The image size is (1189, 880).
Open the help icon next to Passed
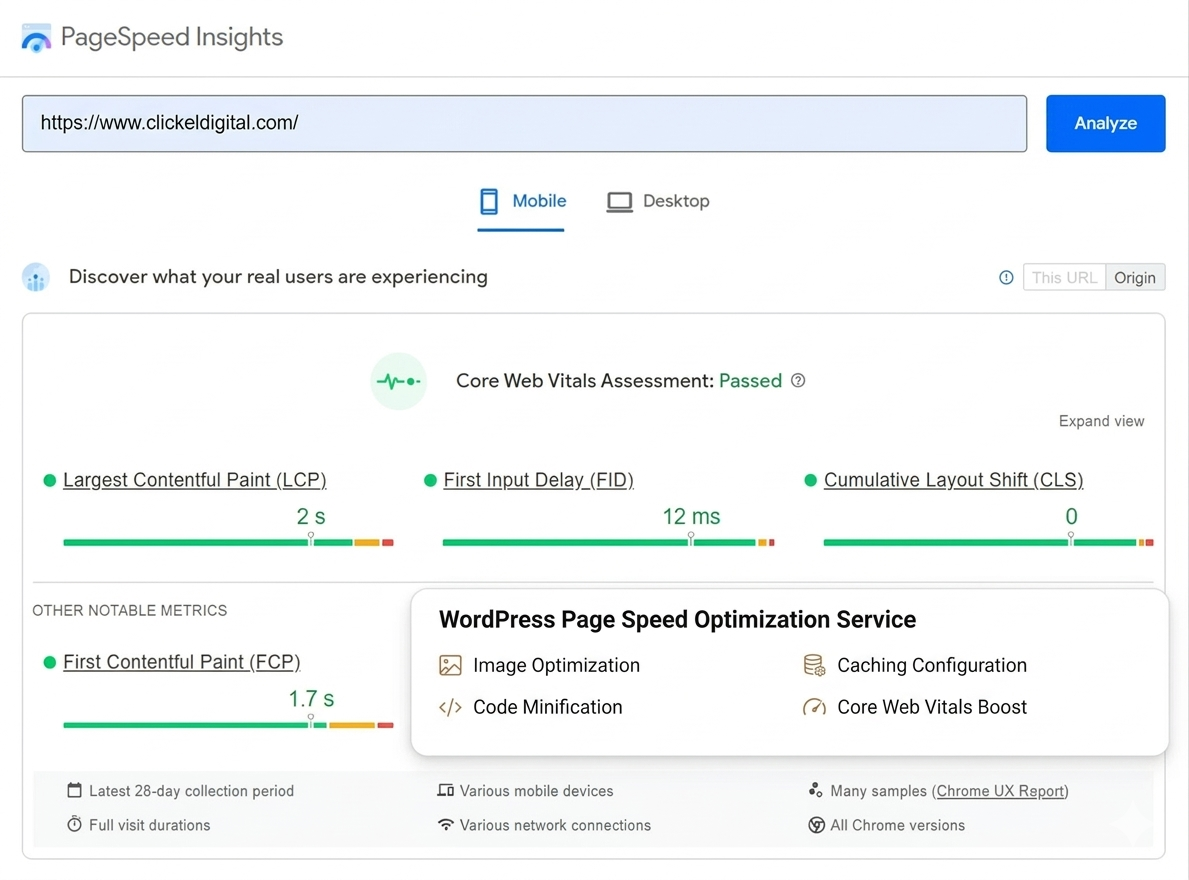tap(798, 380)
